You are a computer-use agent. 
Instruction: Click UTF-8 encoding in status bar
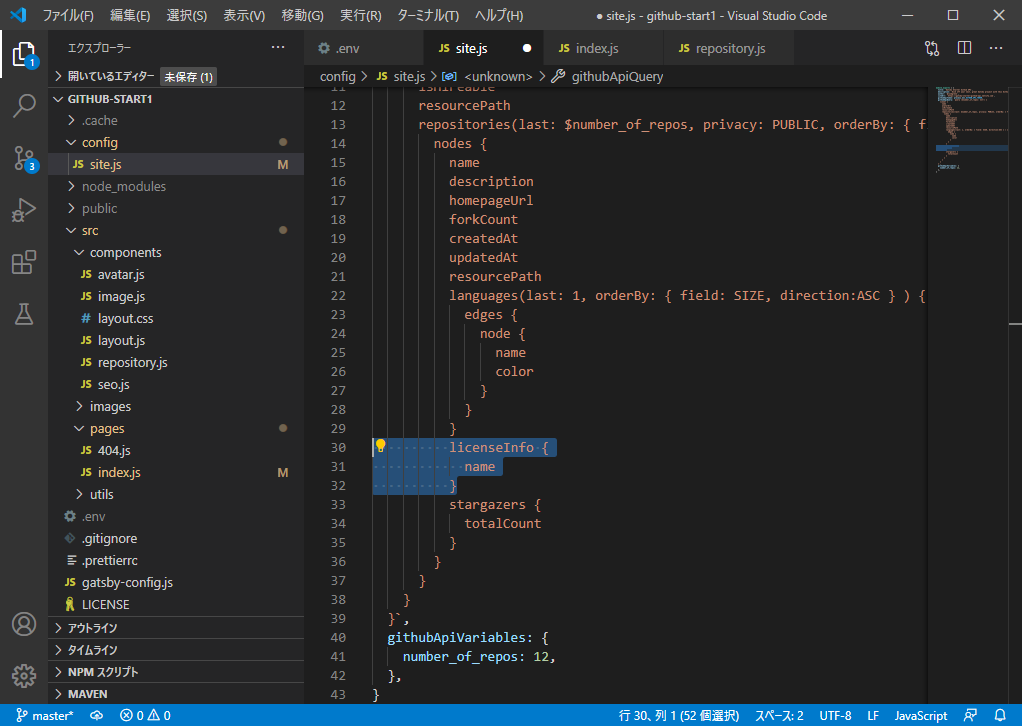[x=835, y=715]
